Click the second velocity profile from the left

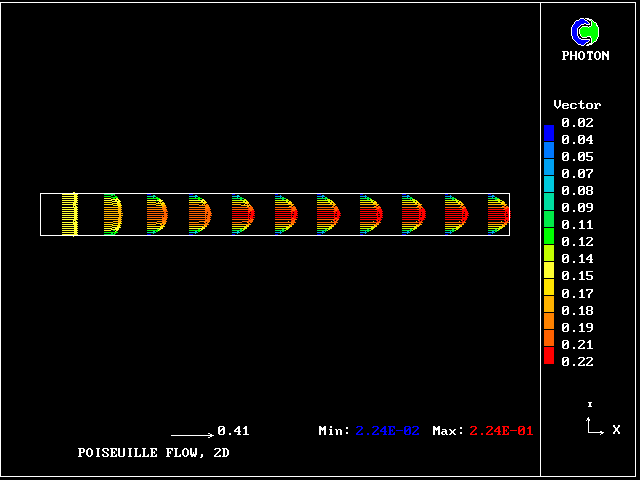[x=112, y=214]
